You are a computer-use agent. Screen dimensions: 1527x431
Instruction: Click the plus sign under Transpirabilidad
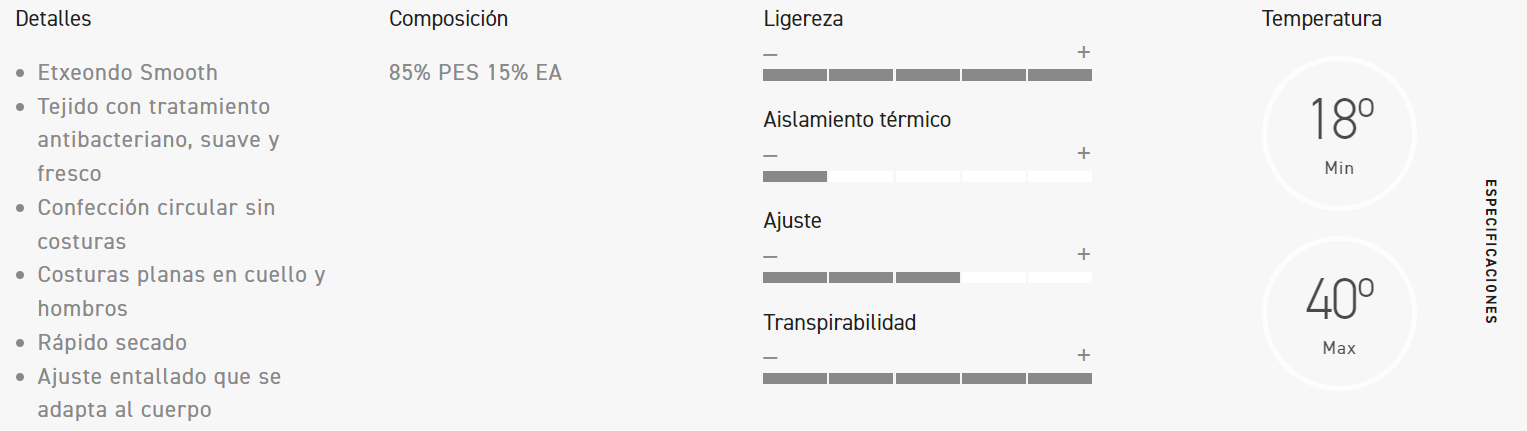click(x=1083, y=355)
